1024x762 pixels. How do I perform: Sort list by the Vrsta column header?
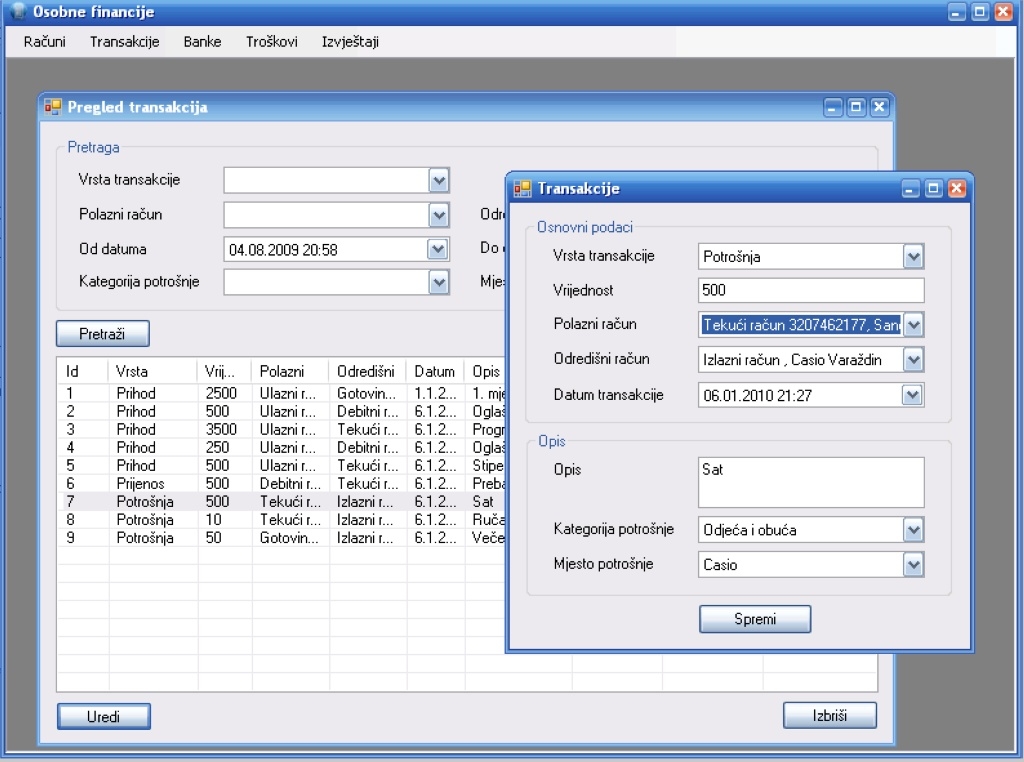tap(152, 372)
